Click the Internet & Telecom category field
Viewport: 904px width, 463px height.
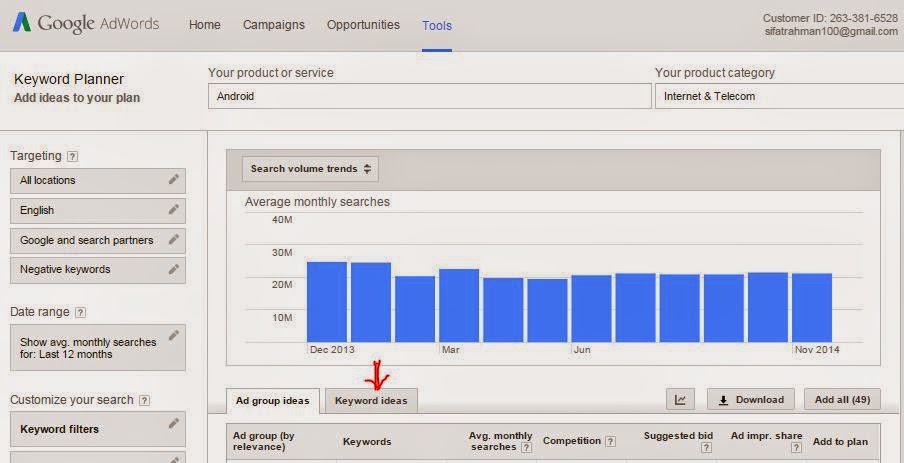coord(779,96)
